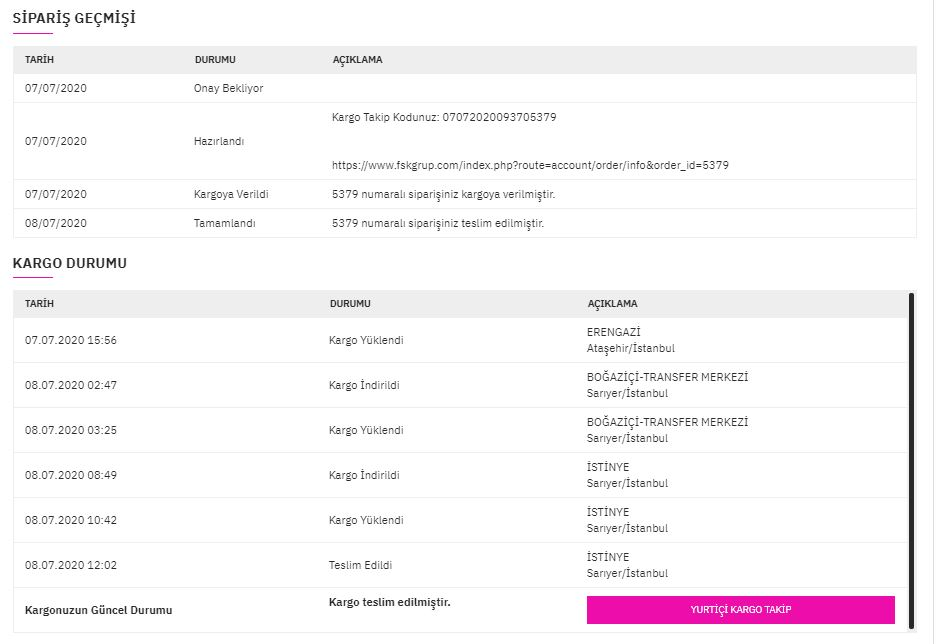This screenshot has width=940, height=644.
Task: Click the Tamamlandı status entry
Action: pos(224,223)
